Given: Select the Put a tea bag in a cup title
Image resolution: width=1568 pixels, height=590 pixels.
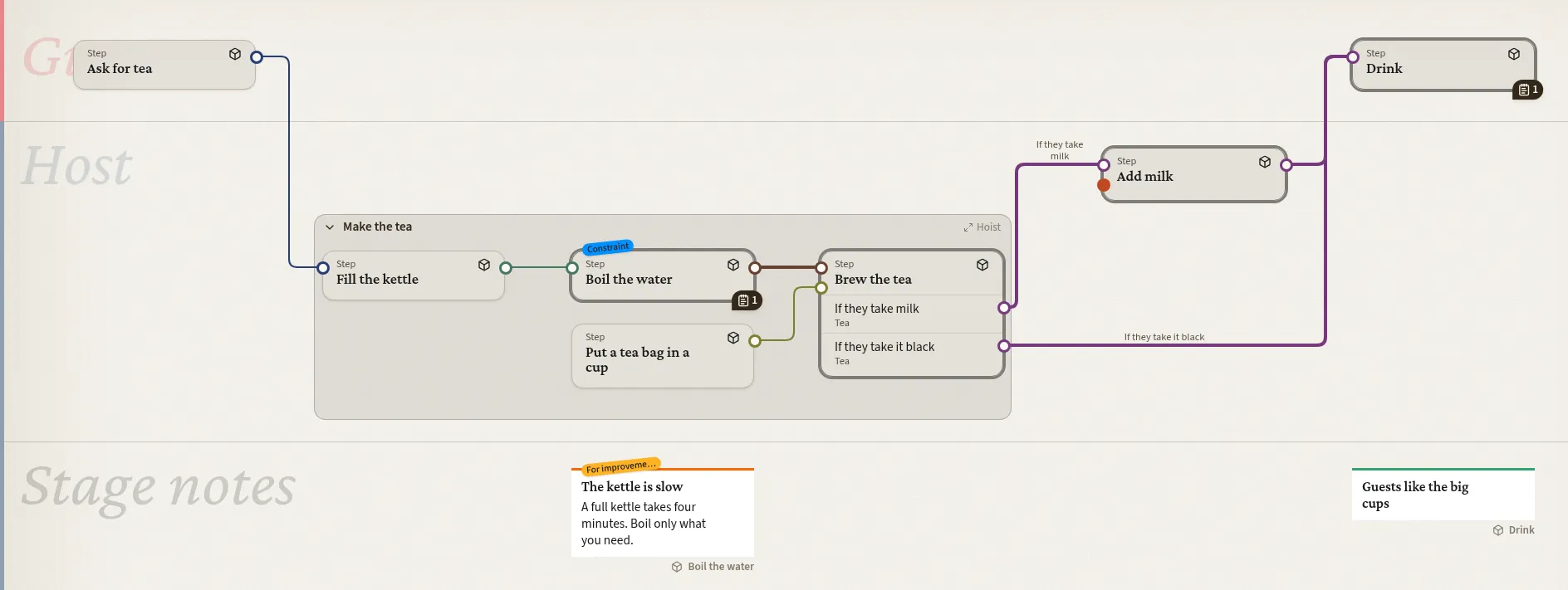Looking at the screenshot, I should [637, 360].
